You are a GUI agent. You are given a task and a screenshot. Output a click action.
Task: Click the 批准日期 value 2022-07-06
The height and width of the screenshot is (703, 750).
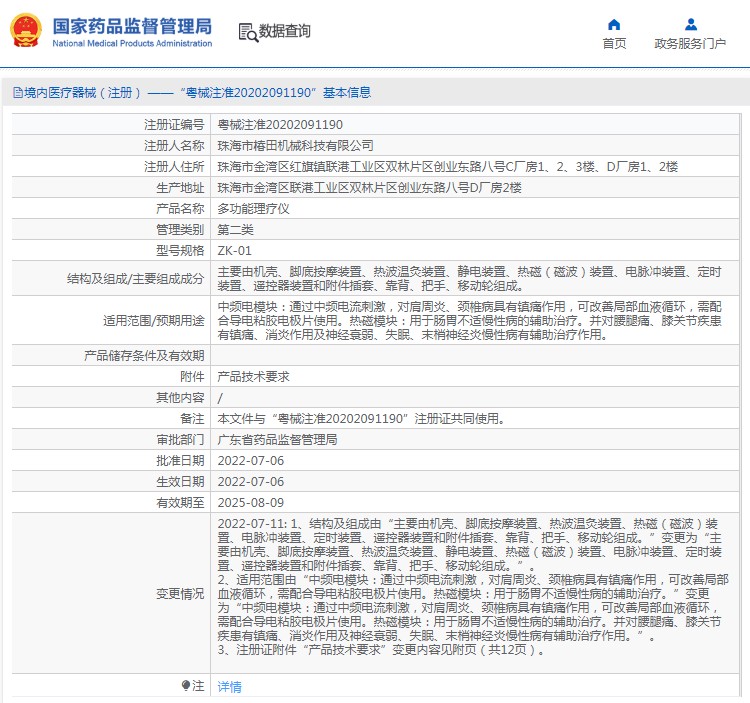(251, 461)
